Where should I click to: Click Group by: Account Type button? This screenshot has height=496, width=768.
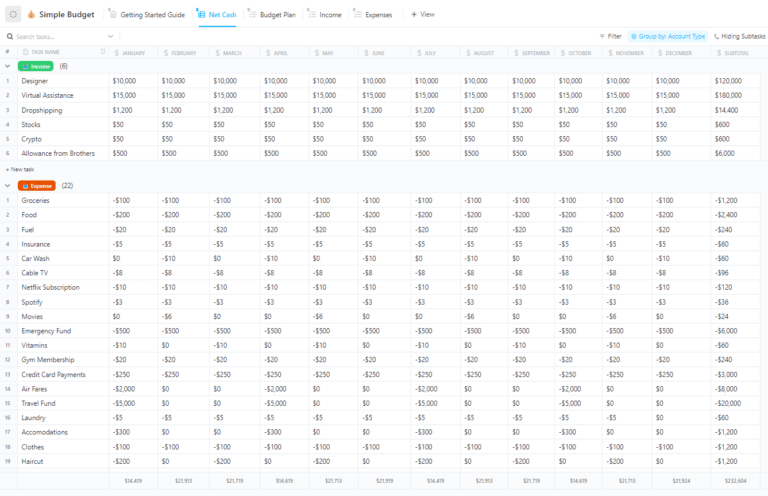point(668,36)
